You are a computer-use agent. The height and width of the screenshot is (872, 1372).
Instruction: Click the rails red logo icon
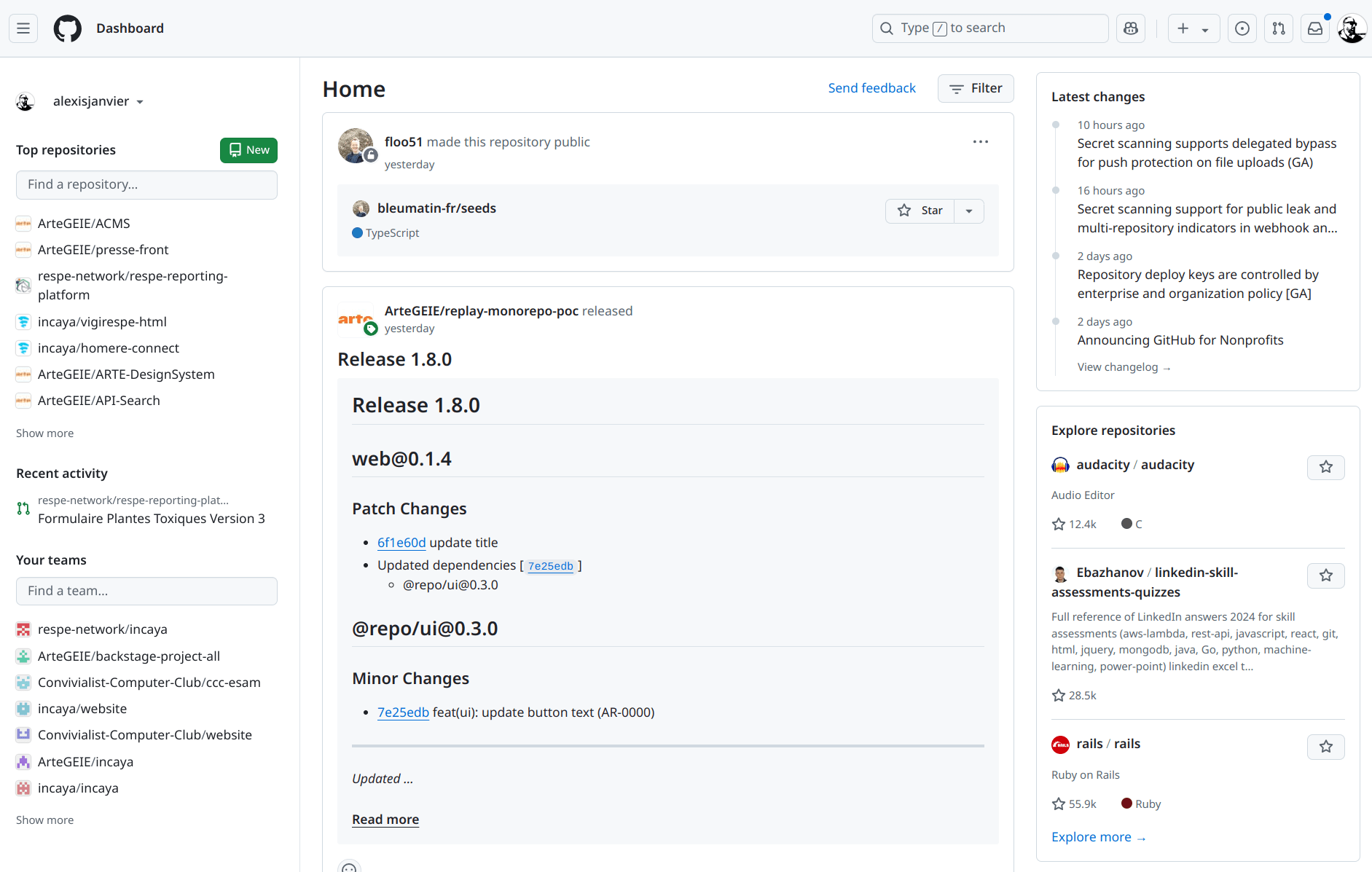coord(1060,745)
